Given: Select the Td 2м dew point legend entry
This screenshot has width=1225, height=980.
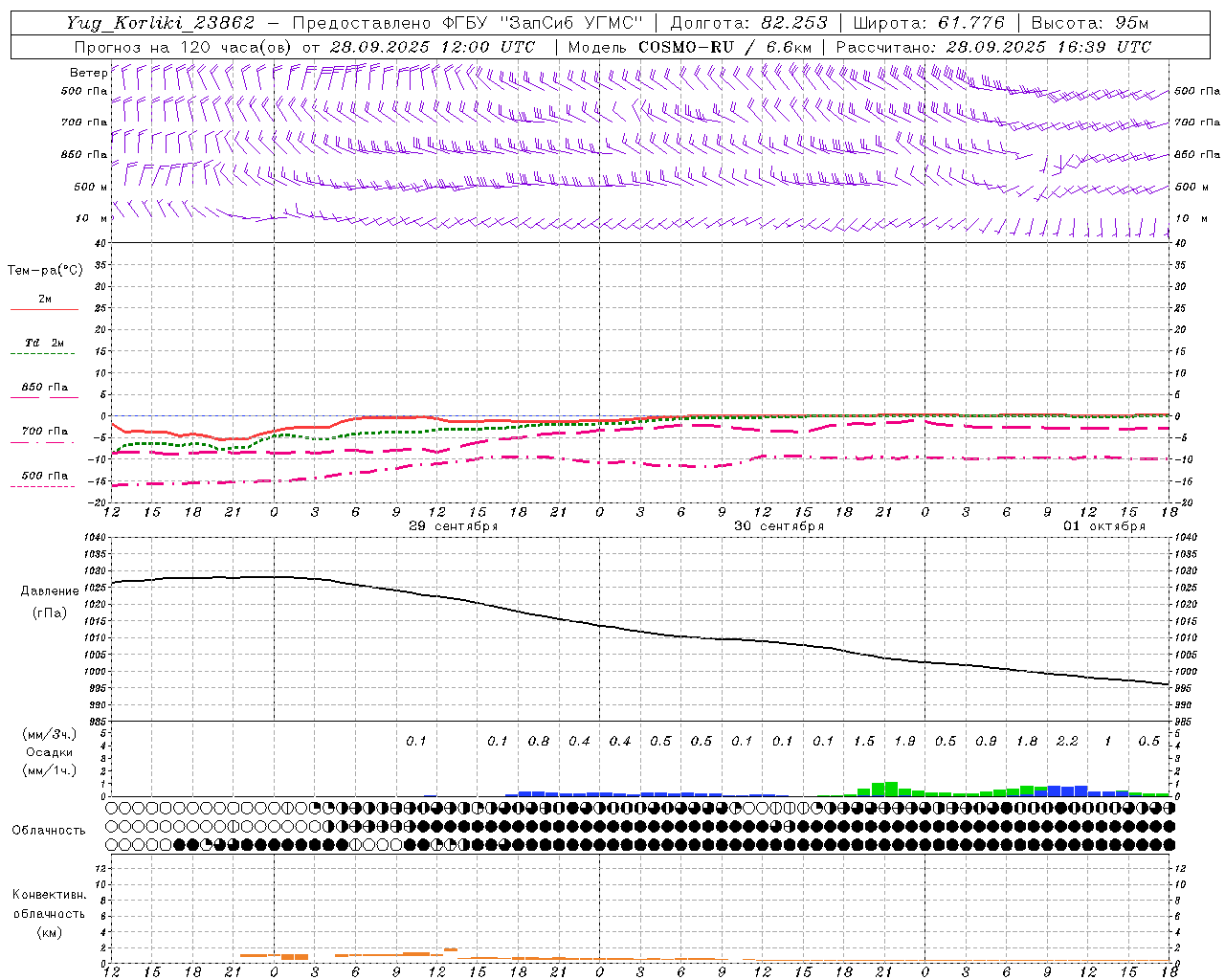Looking at the screenshot, I should [x=44, y=344].
